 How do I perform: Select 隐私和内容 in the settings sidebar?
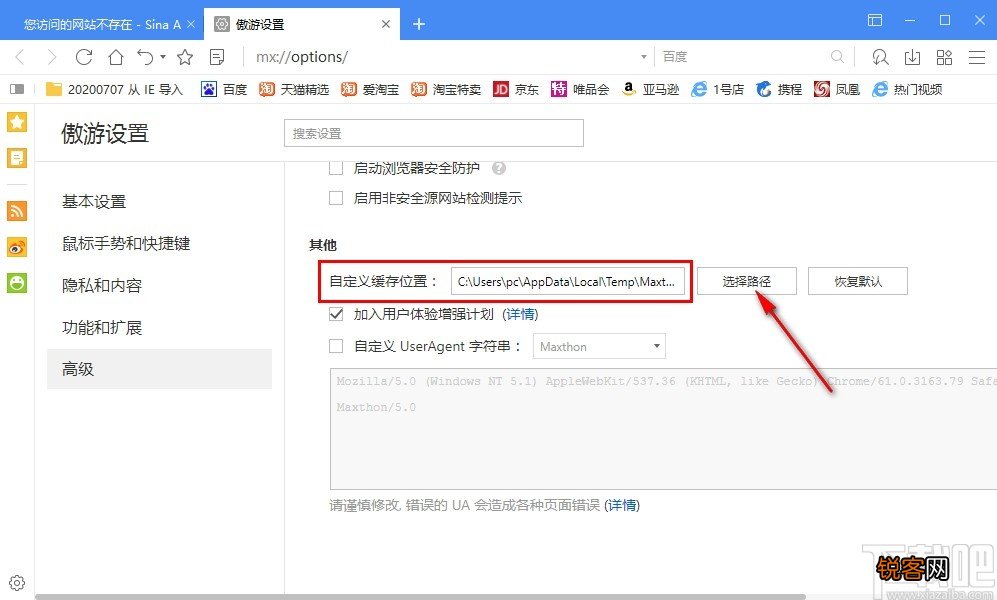(101, 285)
